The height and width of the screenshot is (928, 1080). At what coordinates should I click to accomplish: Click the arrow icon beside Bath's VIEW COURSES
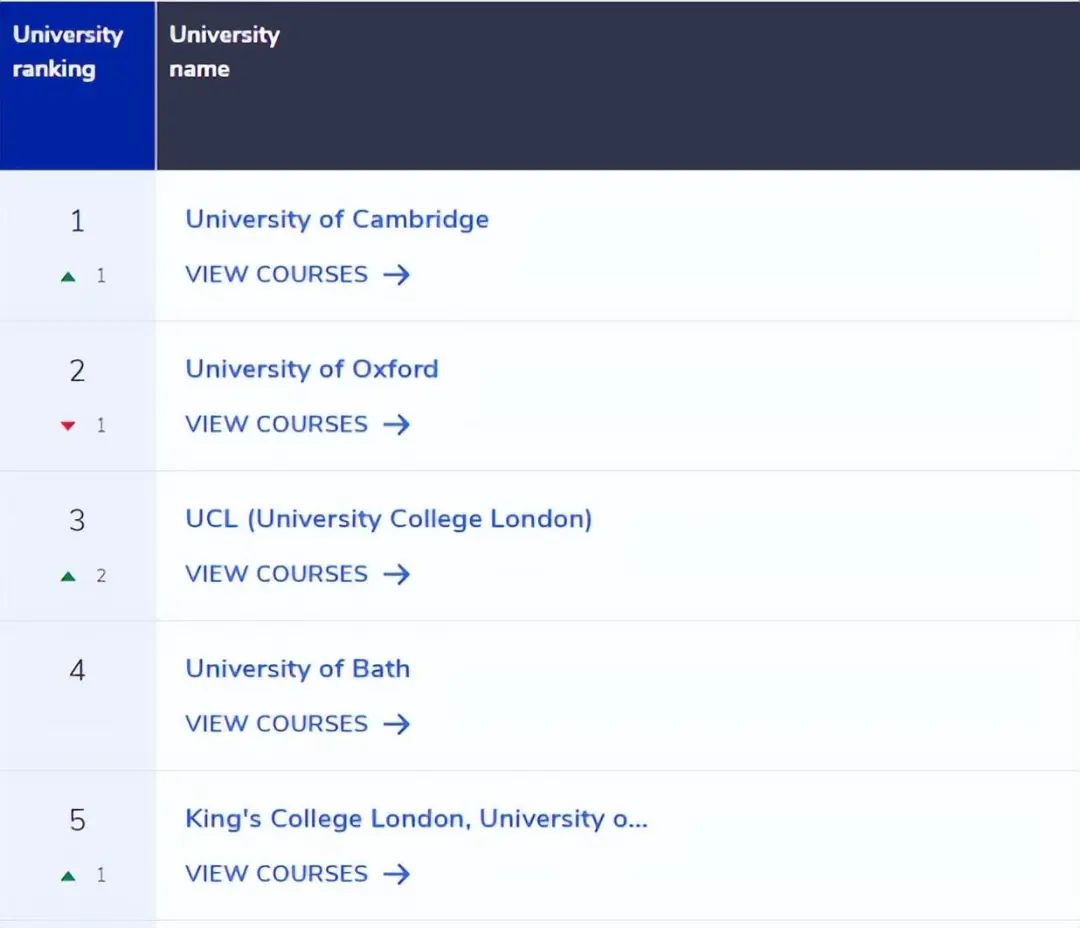click(397, 724)
